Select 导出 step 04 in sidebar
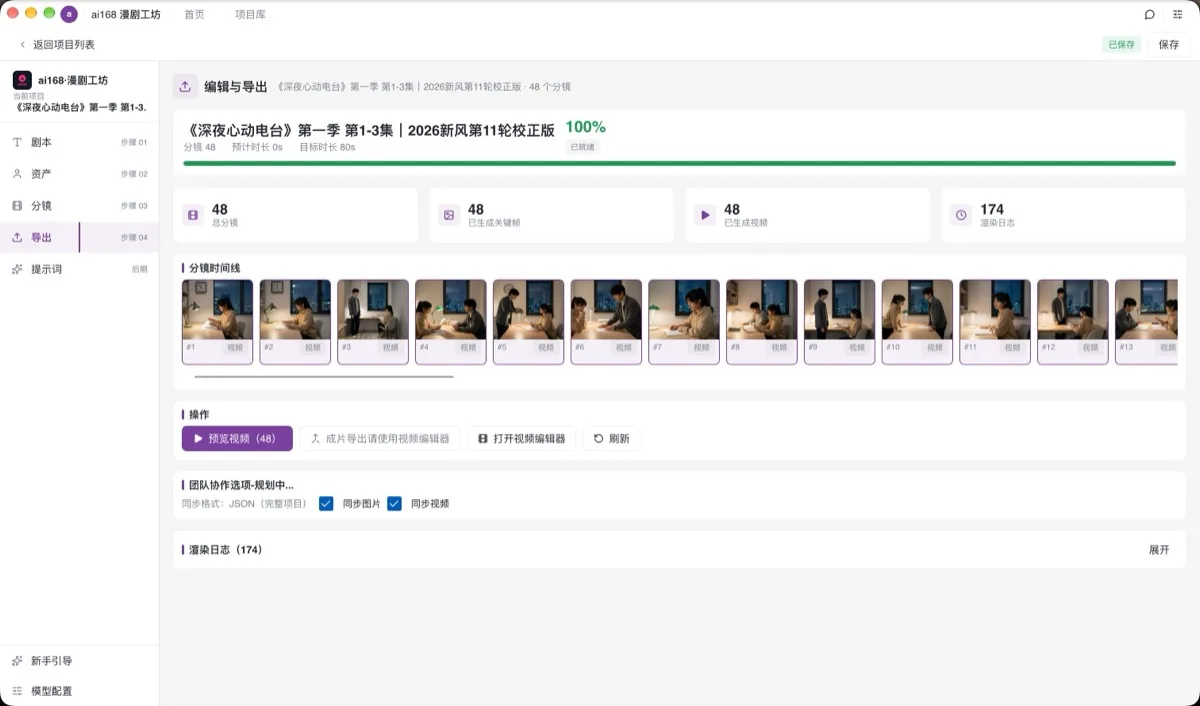Viewport: 1200px width, 706px height. click(79, 237)
